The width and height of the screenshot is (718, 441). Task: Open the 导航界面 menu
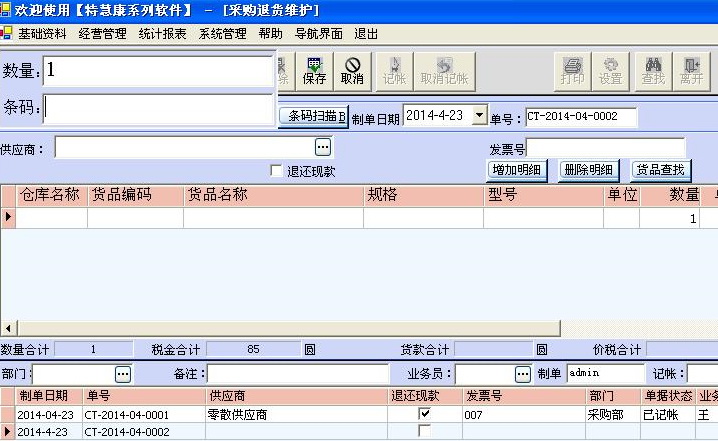319,34
